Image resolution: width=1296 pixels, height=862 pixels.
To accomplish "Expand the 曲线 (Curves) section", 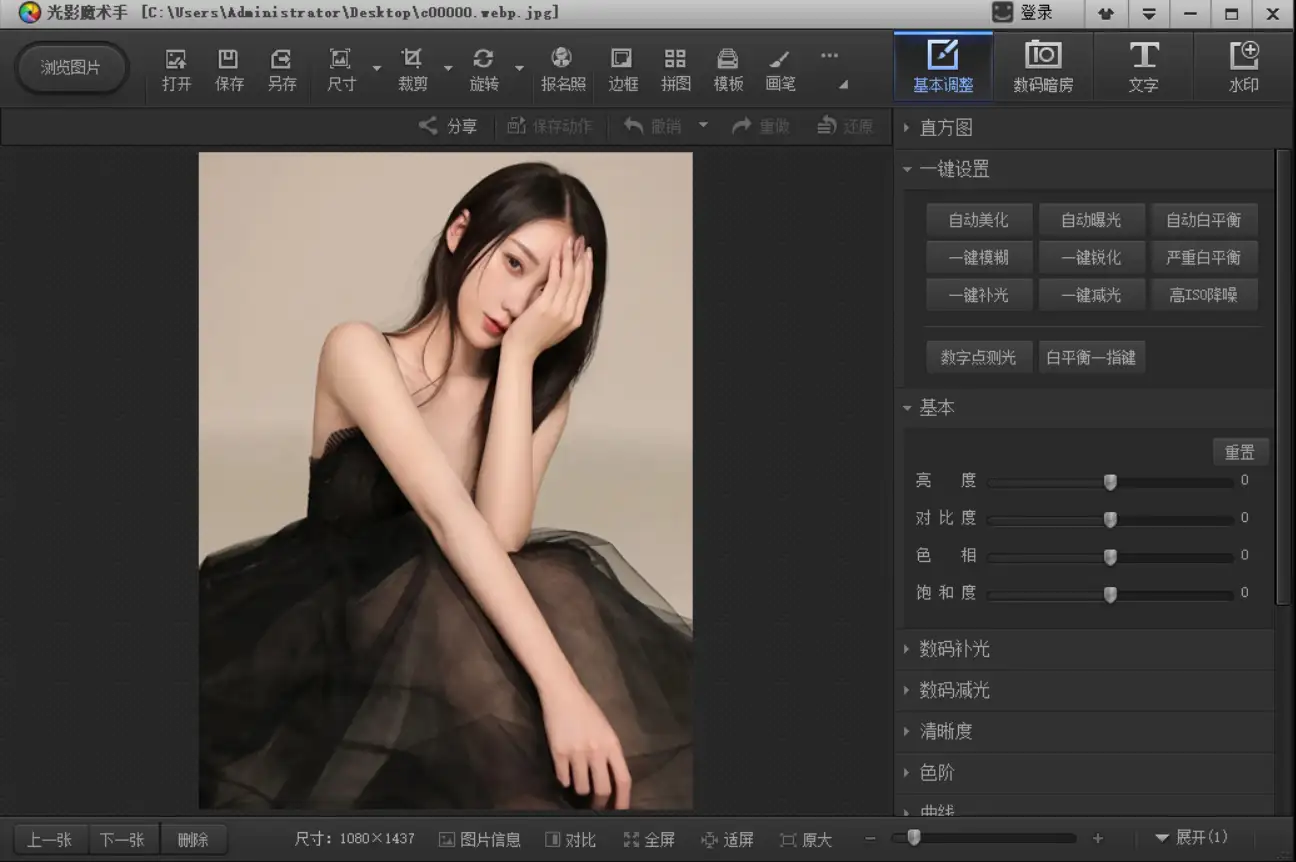I will 940,810.
